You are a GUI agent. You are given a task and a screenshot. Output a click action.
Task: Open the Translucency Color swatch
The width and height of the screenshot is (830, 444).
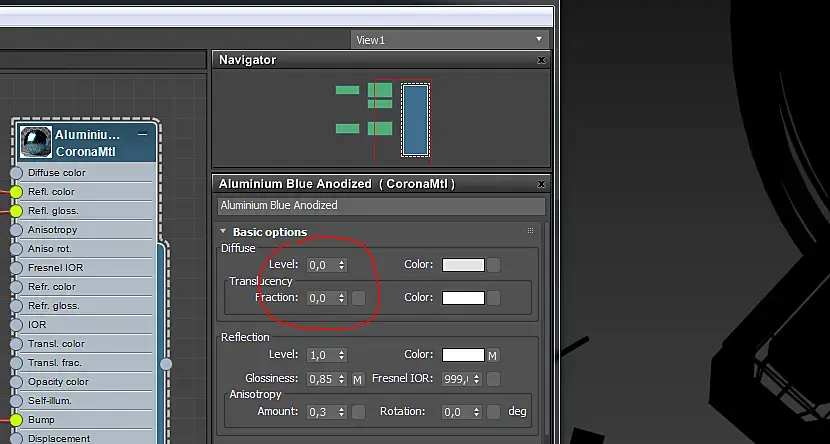[463, 297]
